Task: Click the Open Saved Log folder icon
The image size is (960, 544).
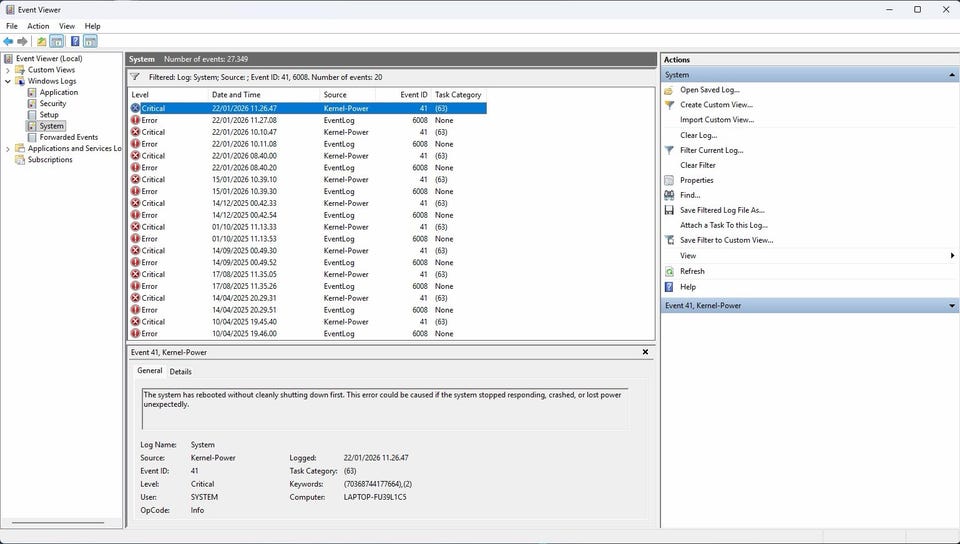Action: (x=669, y=90)
